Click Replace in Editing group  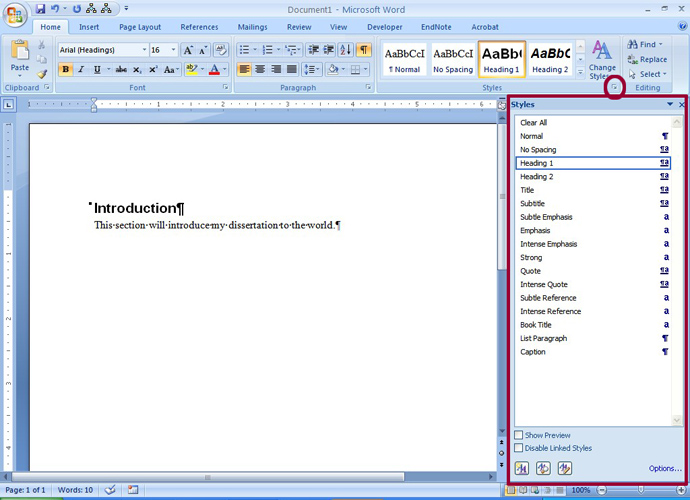click(647, 59)
